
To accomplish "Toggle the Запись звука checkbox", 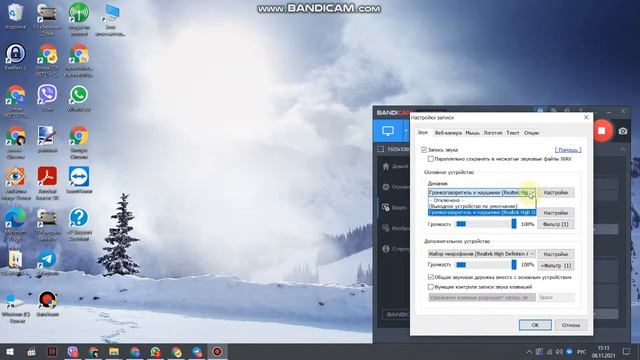I will (x=424, y=150).
